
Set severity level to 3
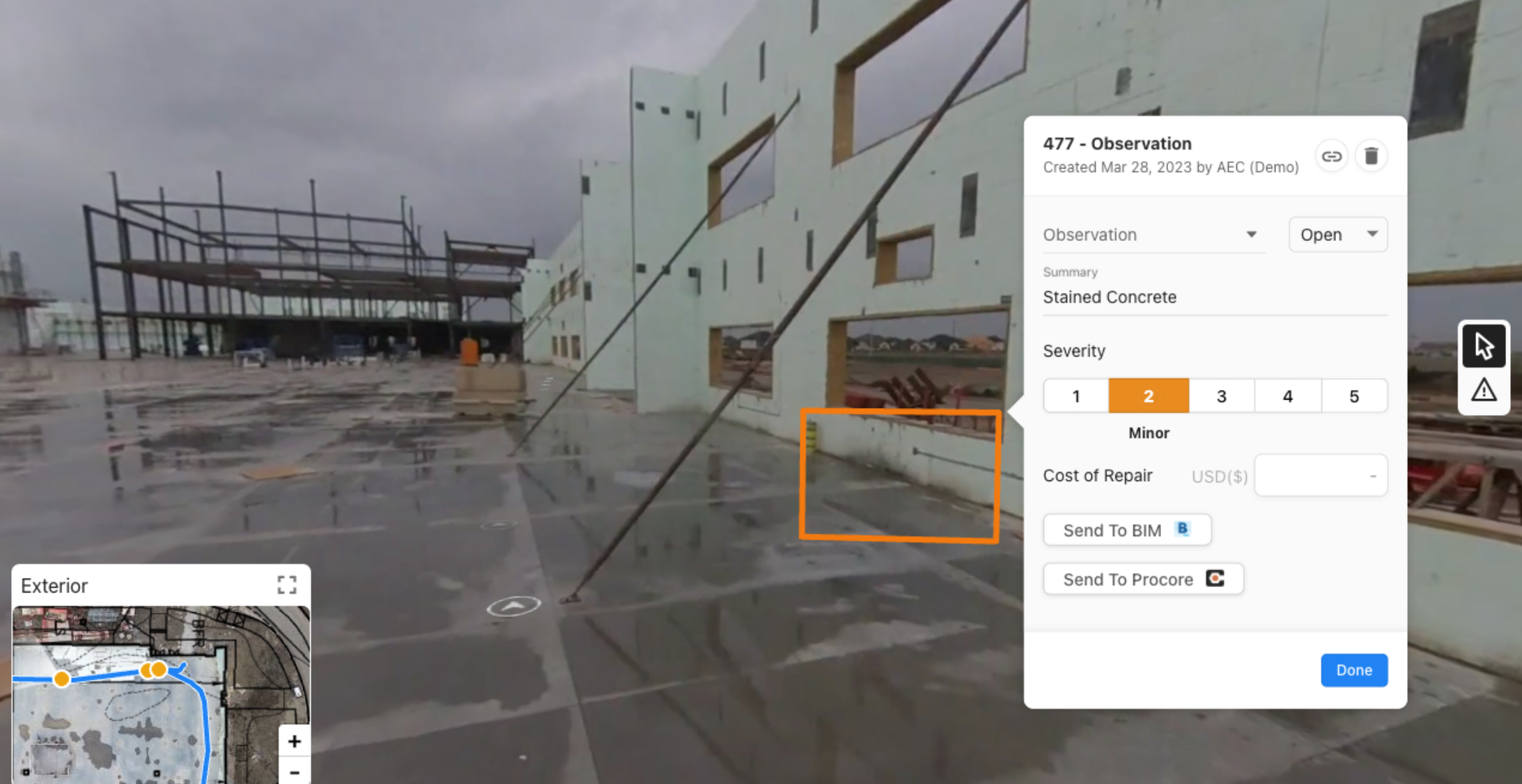[1222, 396]
